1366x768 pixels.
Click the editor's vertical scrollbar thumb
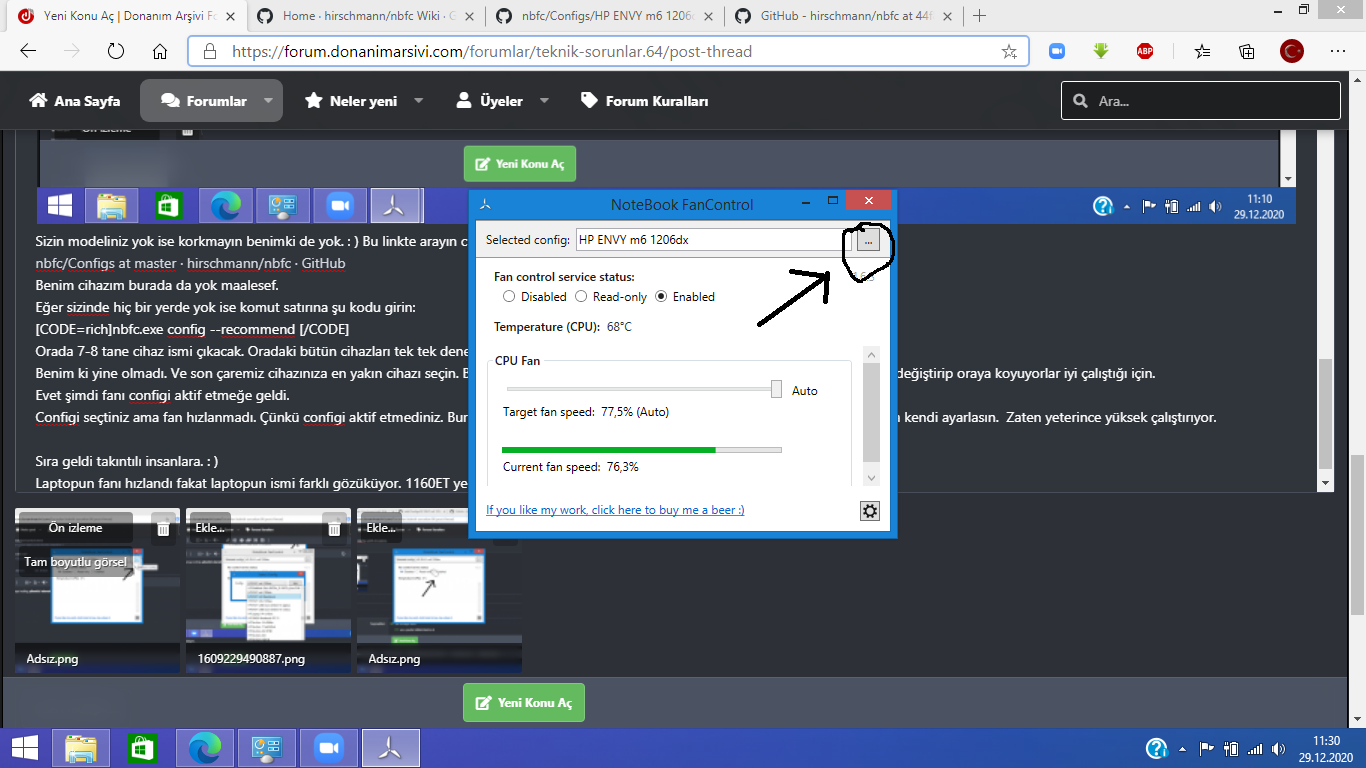click(1326, 414)
